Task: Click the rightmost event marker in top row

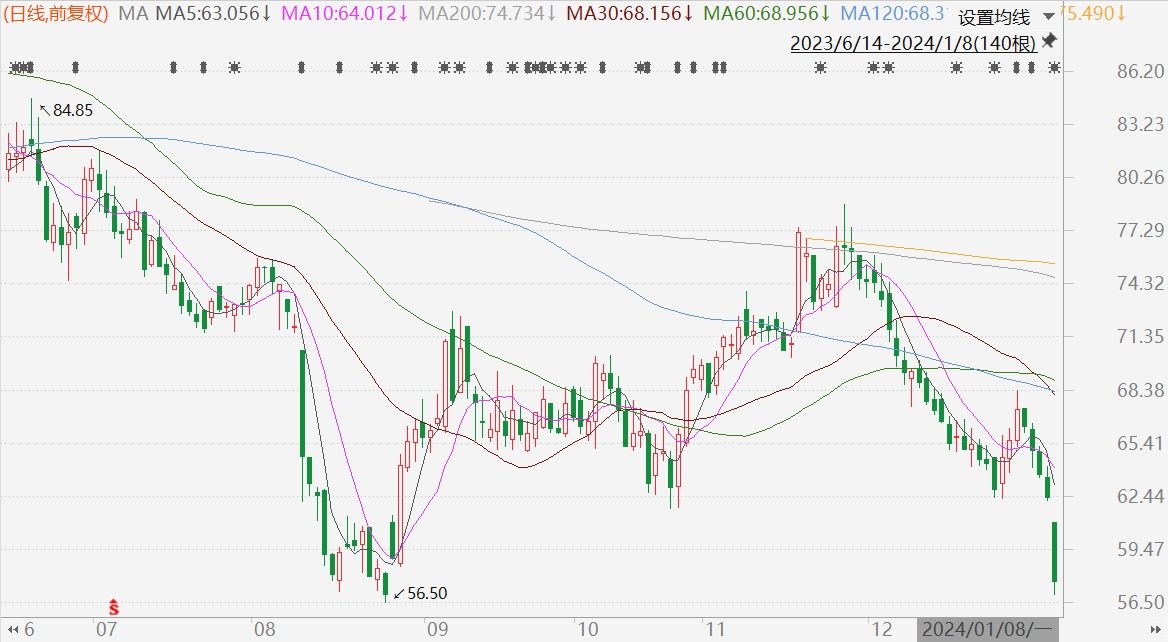Action: (x=1054, y=68)
